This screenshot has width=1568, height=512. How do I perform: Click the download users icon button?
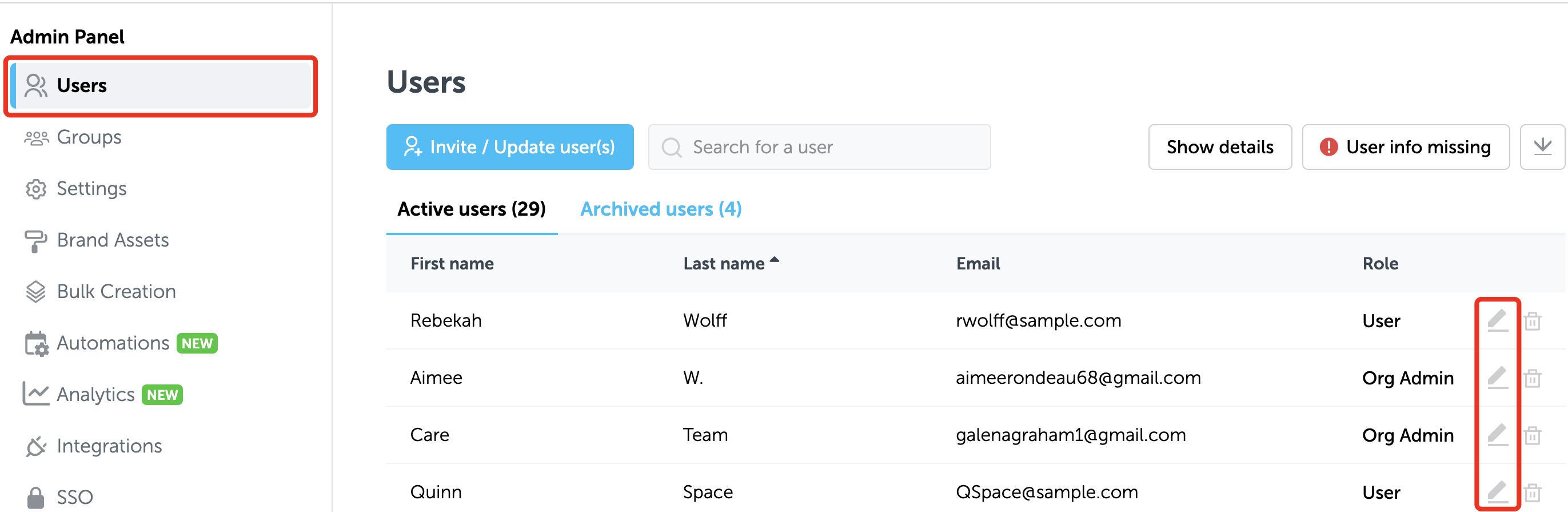1542,146
